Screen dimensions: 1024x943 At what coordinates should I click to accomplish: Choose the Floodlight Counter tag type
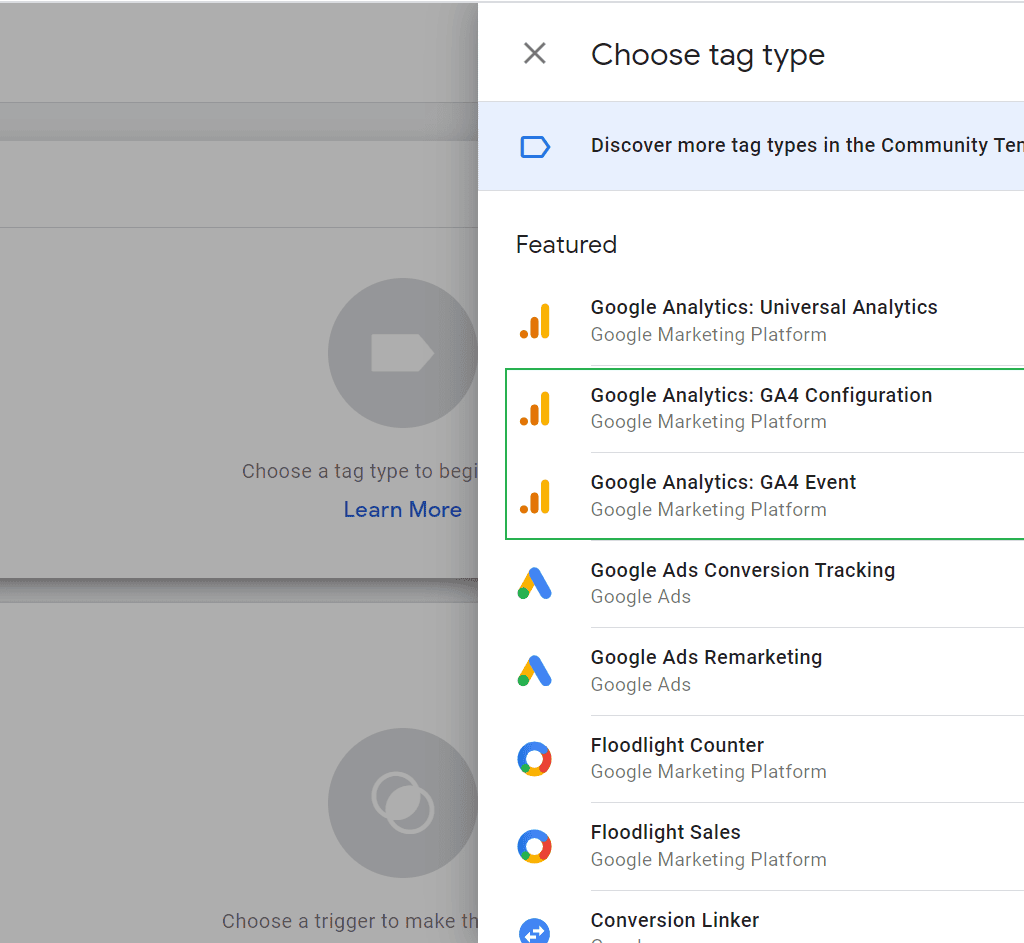(677, 746)
